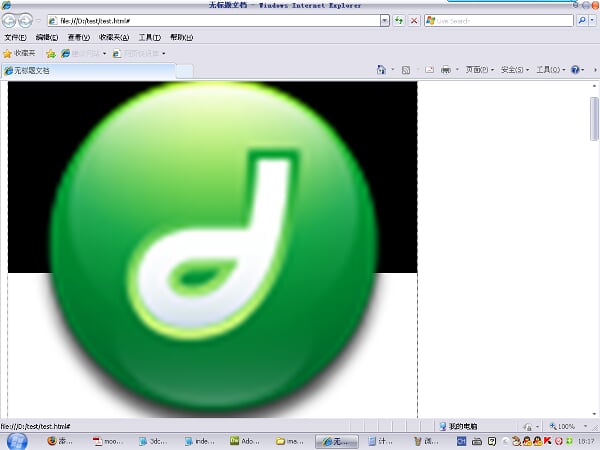This screenshot has height=450, width=600.
Task: Click the search magnifier button
Action: tap(582, 21)
